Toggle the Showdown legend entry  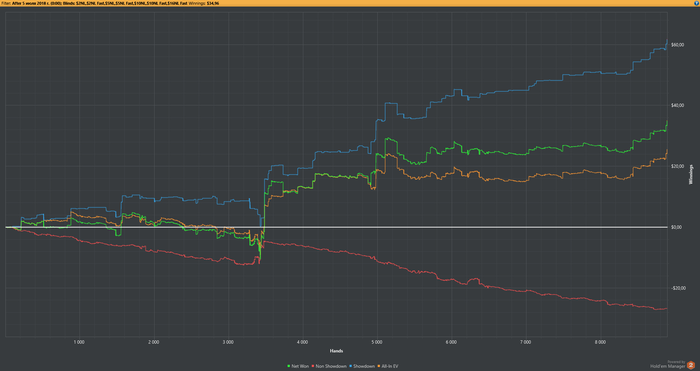tap(361, 366)
